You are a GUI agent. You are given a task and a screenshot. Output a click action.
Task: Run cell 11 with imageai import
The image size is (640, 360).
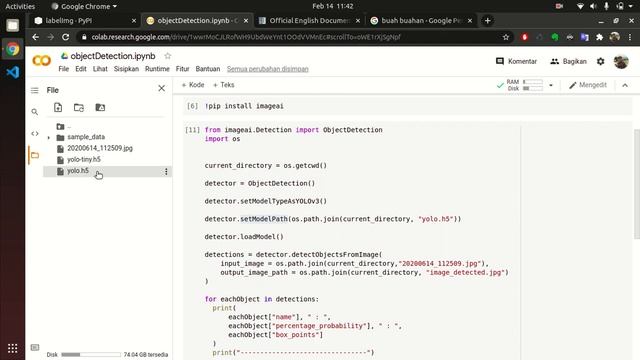(192, 130)
